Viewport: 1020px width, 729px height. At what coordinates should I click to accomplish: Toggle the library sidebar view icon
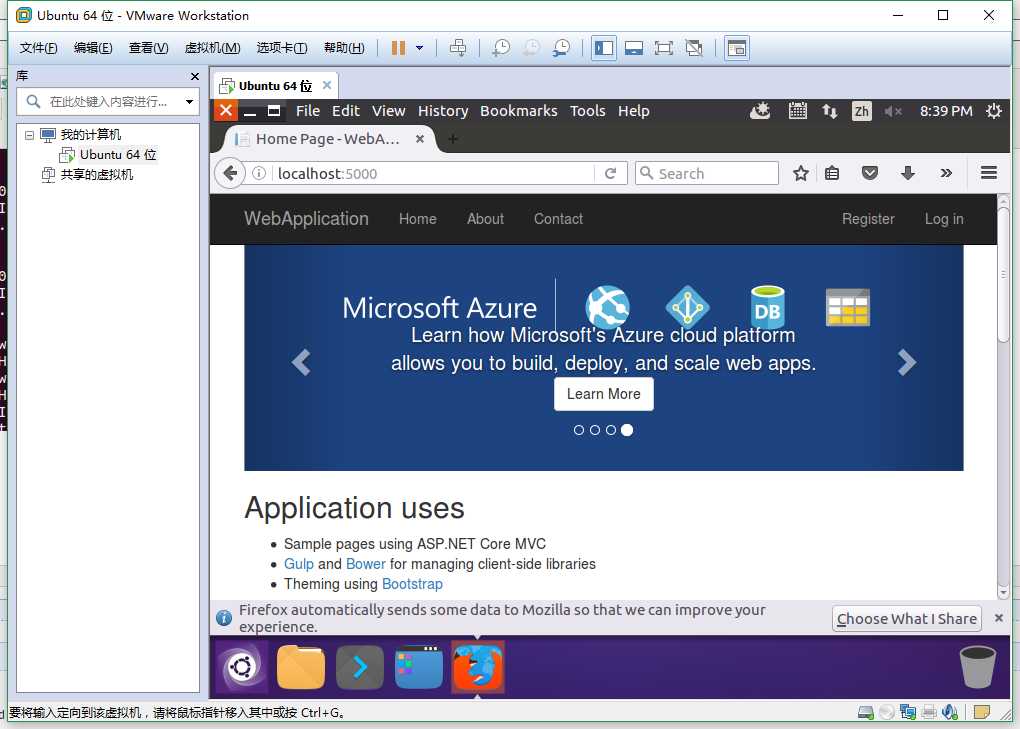click(x=604, y=47)
